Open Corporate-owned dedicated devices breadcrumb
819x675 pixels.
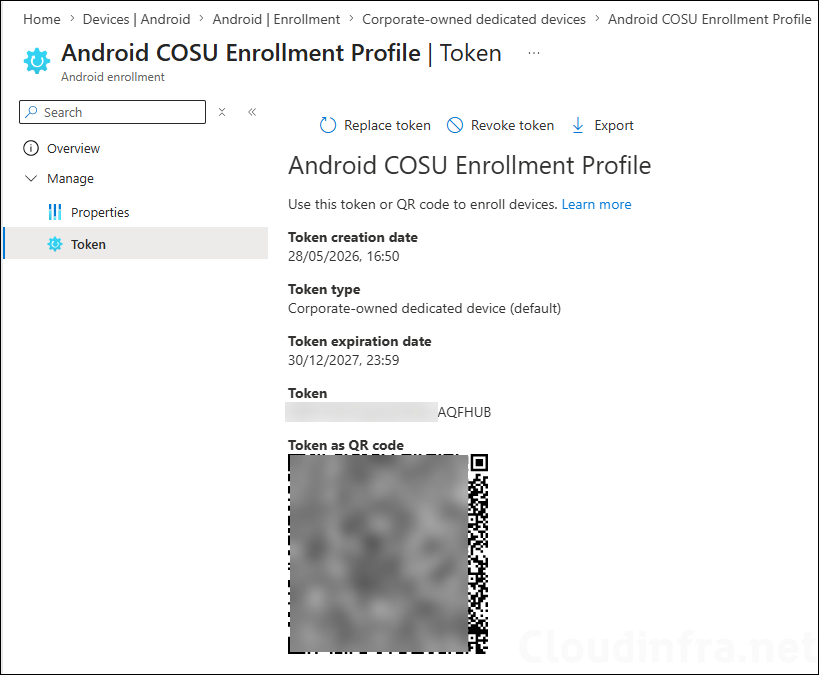click(x=474, y=19)
